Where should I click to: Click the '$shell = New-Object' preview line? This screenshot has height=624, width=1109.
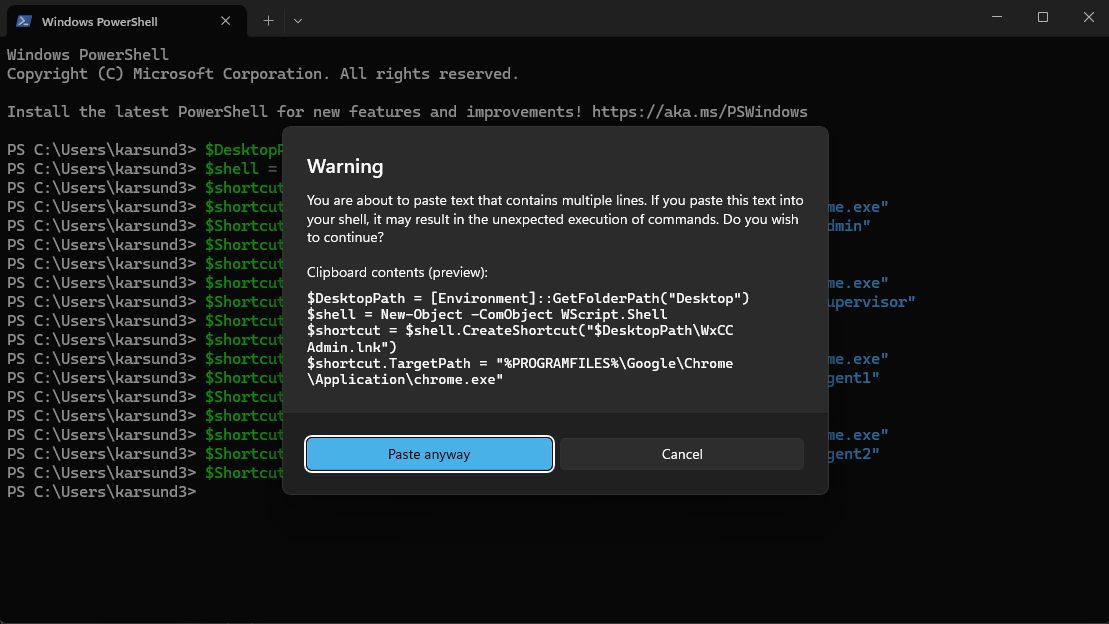[x=487, y=314]
